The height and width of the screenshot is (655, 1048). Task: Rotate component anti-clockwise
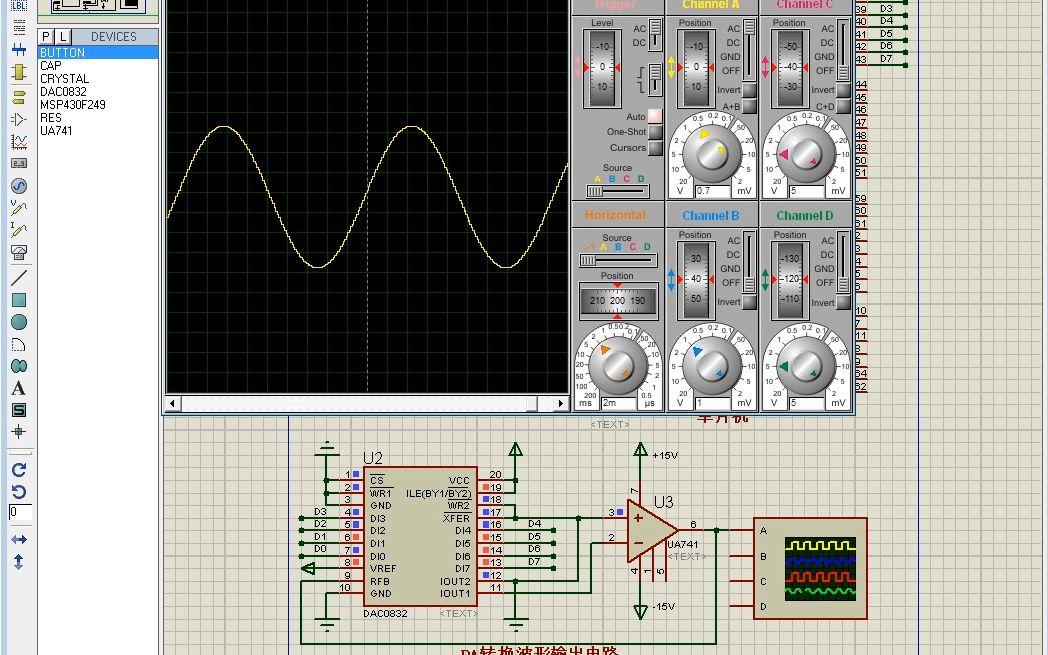(x=19, y=492)
